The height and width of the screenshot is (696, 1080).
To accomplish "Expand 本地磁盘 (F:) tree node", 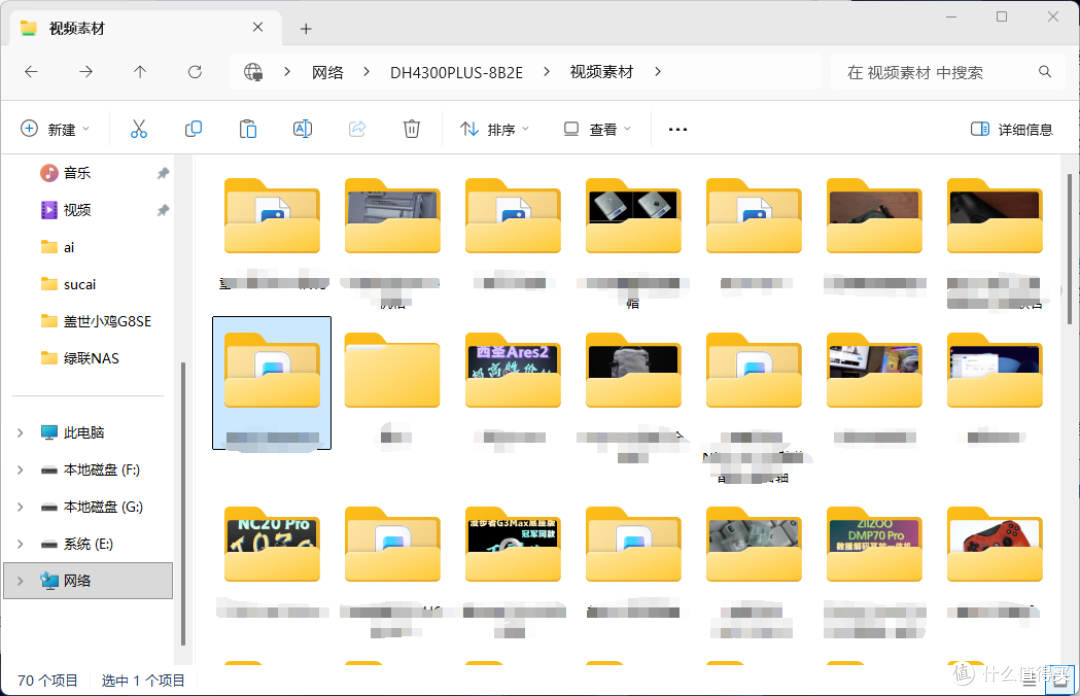I will 20,470.
